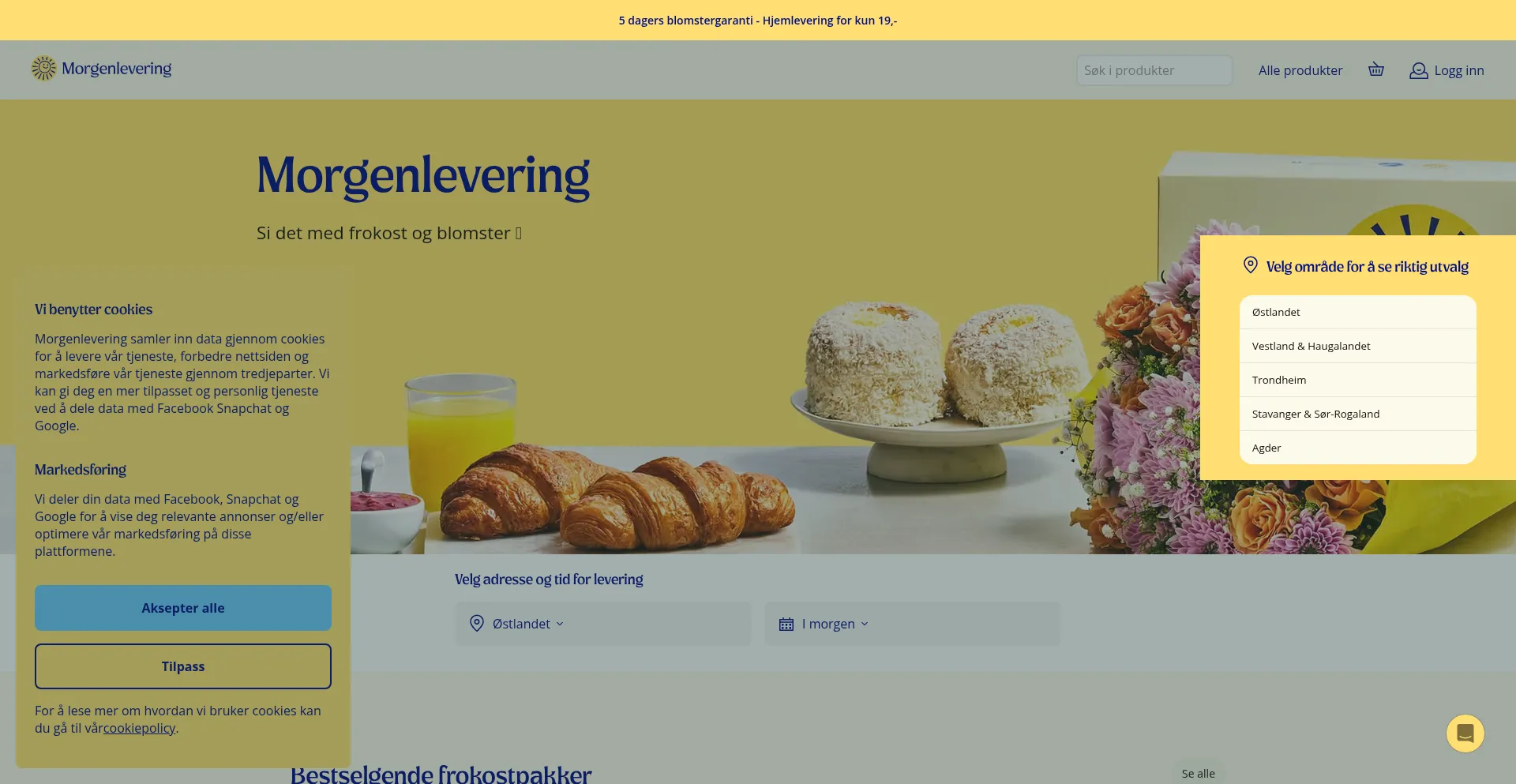Choose Stavanger & Sør-Rogaland area
The width and height of the screenshot is (1516, 784).
(x=1358, y=414)
